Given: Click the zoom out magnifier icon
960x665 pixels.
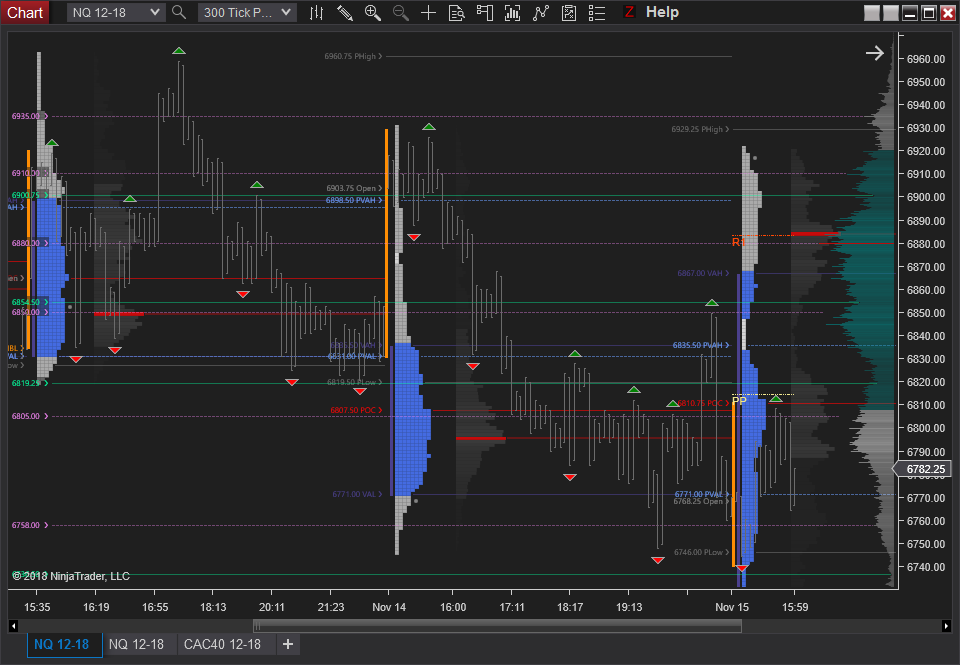Looking at the screenshot, I should (400, 12).
